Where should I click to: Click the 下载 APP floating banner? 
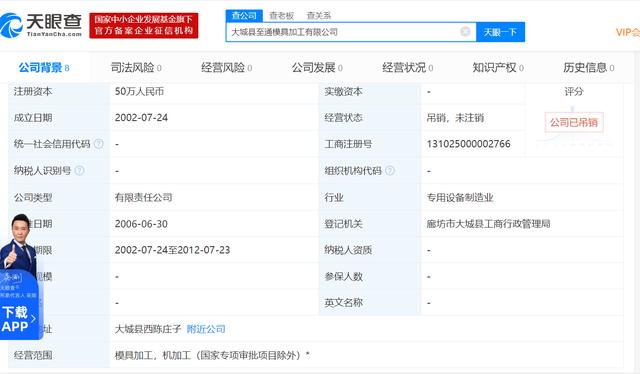pyautogui.click(x=20, y=304)
